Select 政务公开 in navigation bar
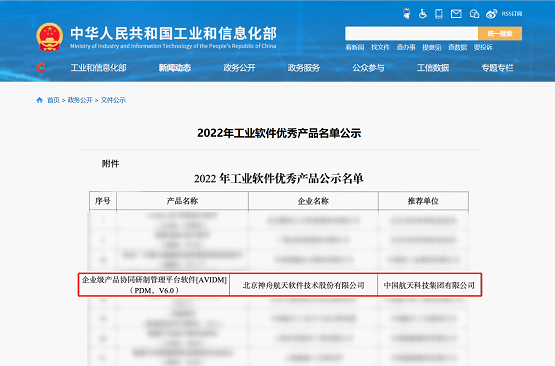This screenshot has height=366, width=555. click(x=239, y=68)
